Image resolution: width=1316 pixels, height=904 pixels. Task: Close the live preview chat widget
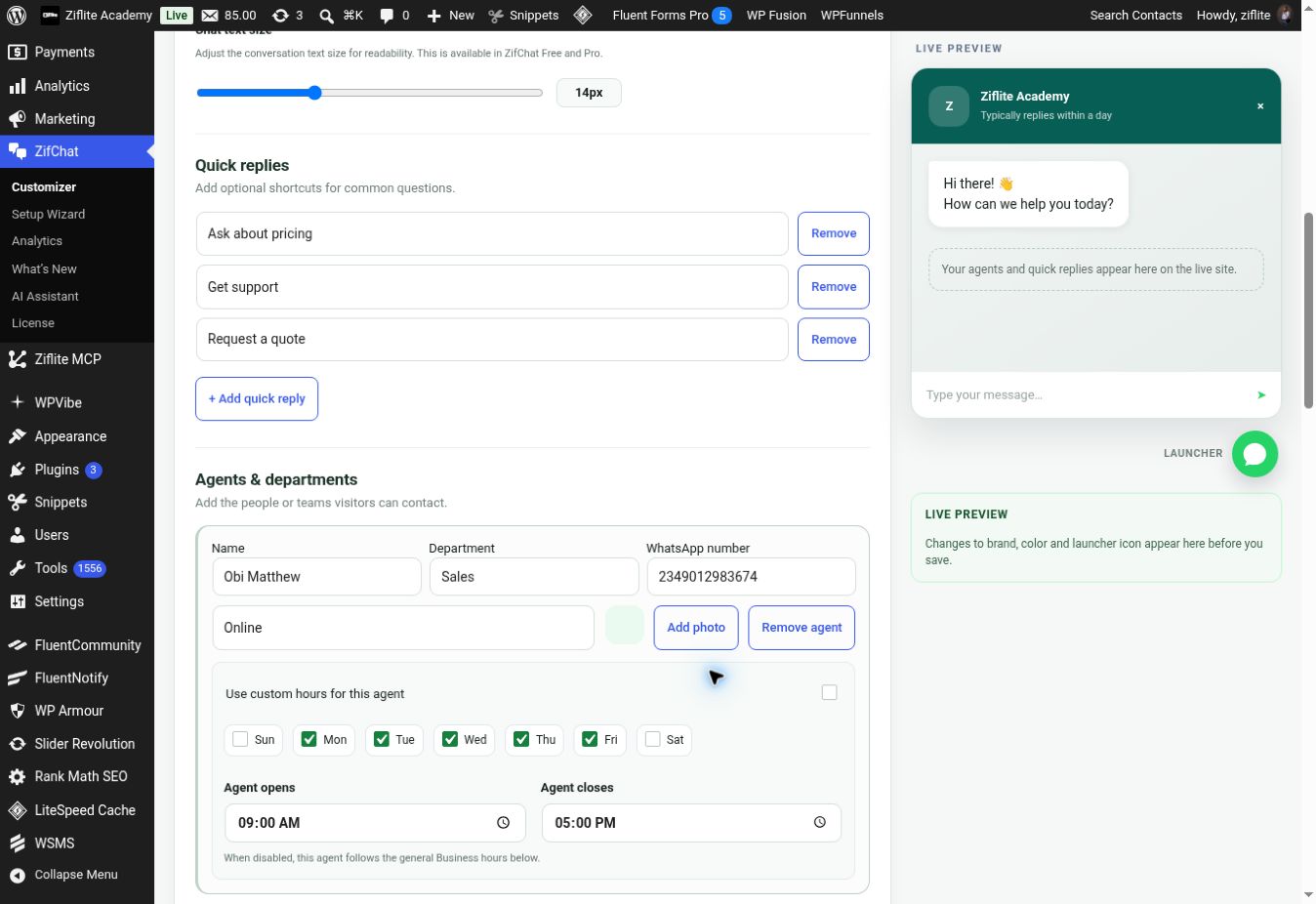coord(1260,106)
